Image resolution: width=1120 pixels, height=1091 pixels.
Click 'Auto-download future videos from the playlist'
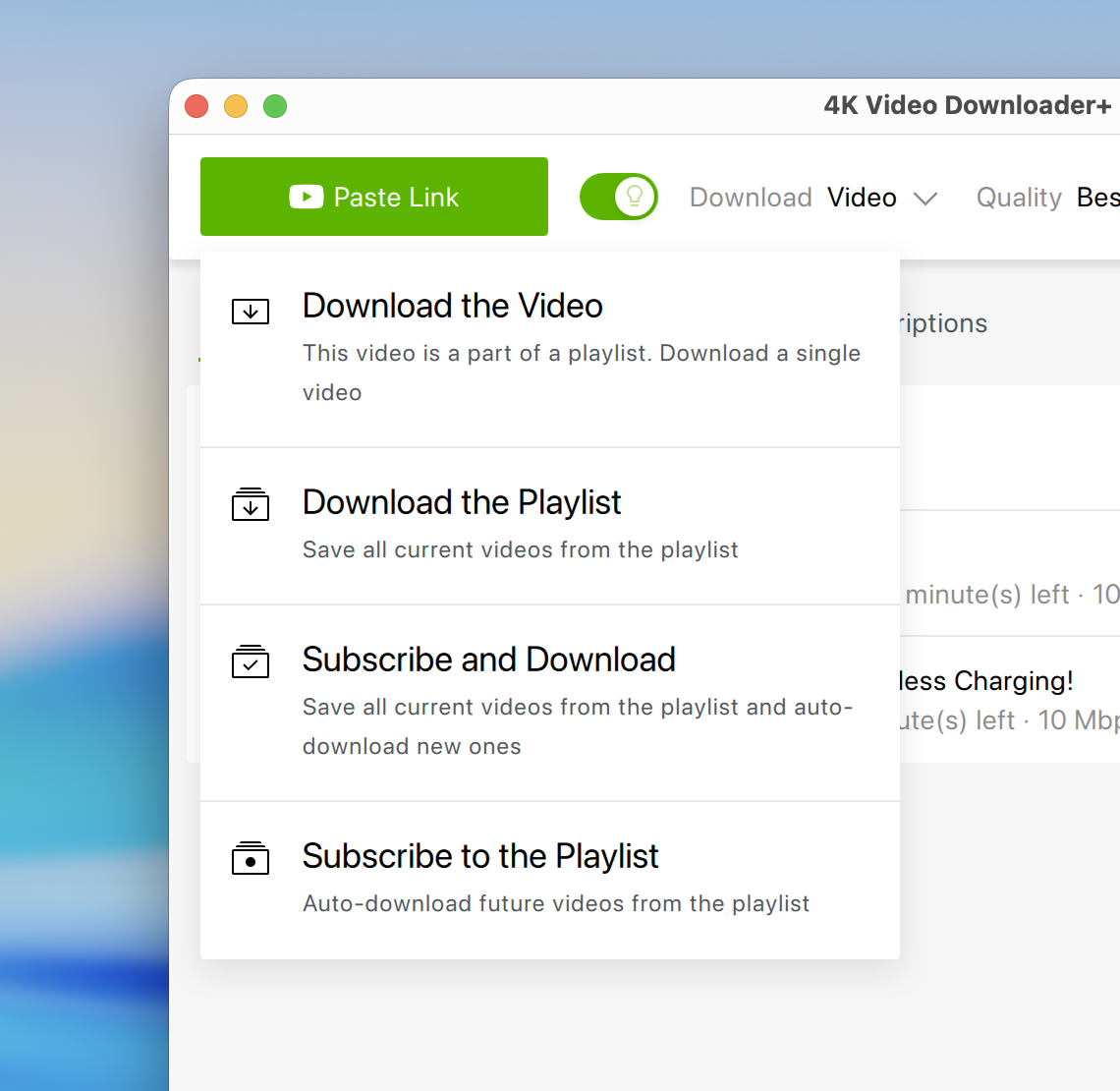(556, 903)
